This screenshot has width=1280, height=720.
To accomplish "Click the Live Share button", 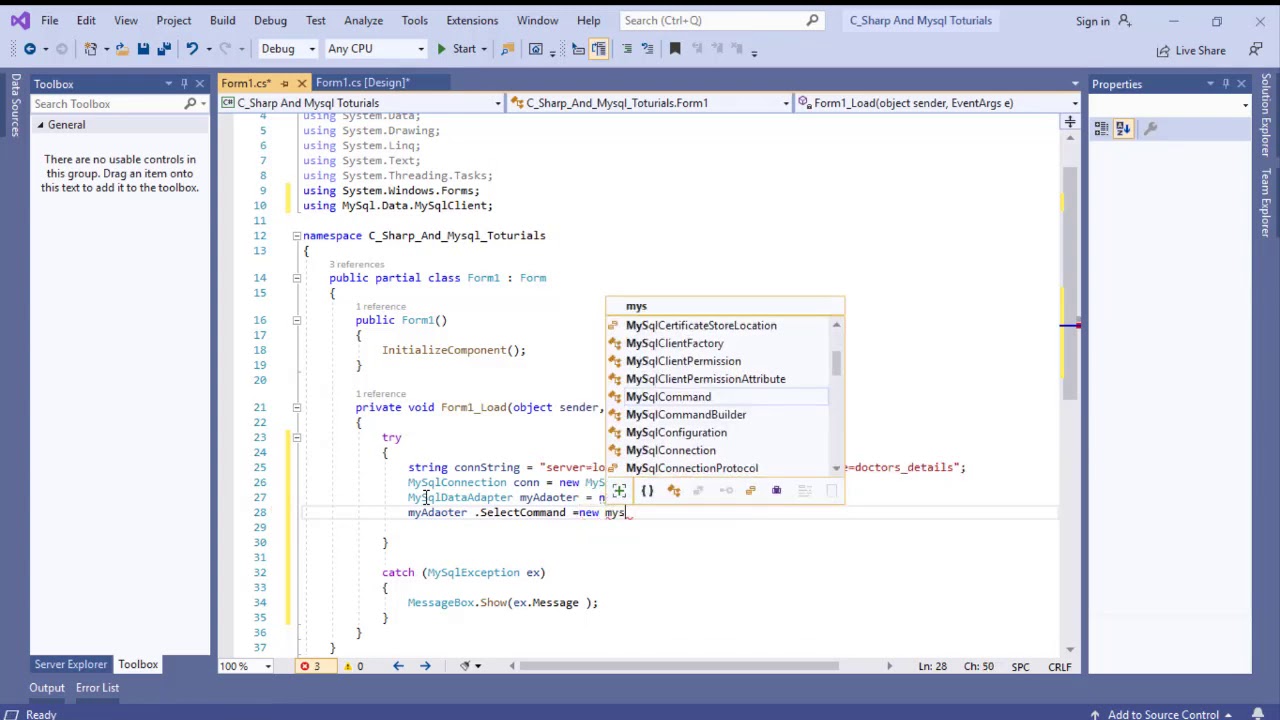I will pos(1190,50).
